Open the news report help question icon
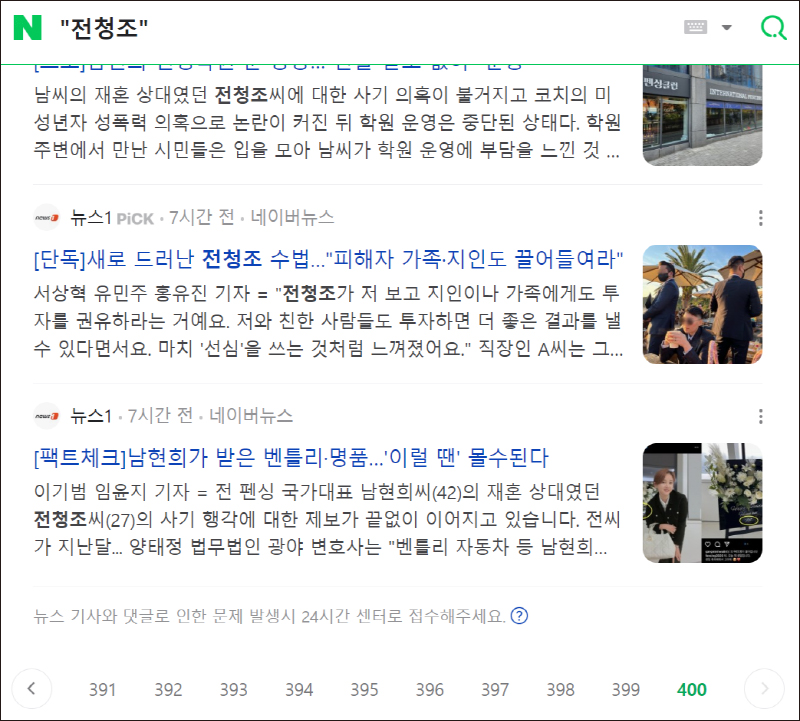Screen dimensions: 800x721 click(519, 616)
